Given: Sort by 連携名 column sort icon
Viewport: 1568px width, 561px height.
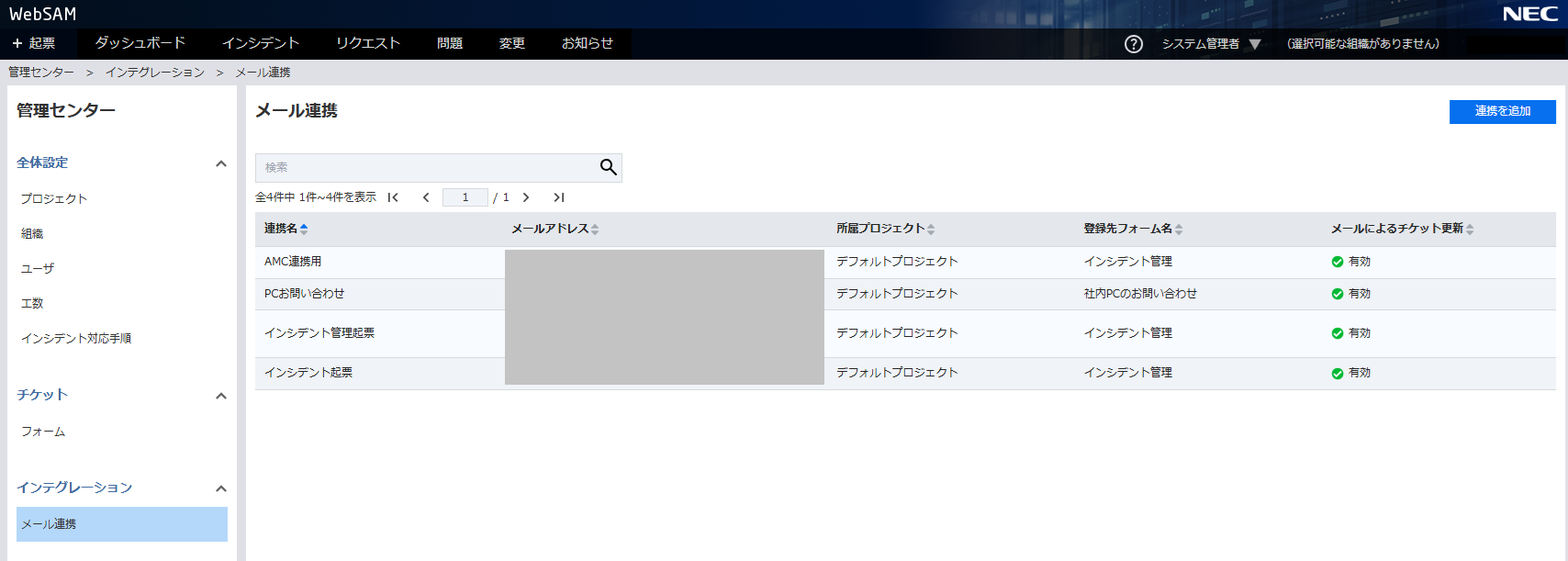Looking at the screenshot, I should (304, 229).
